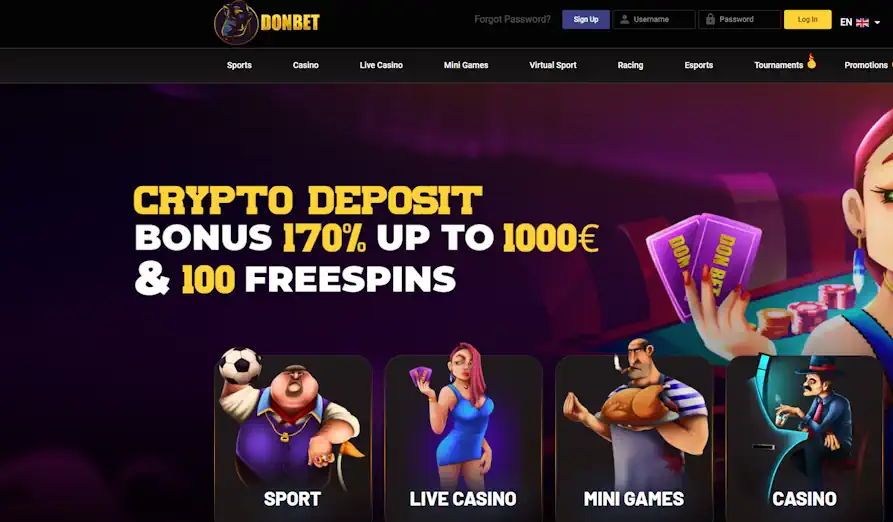Click the user icon in Username field
This screenshot has height=522, width=893.
(624, 19)
